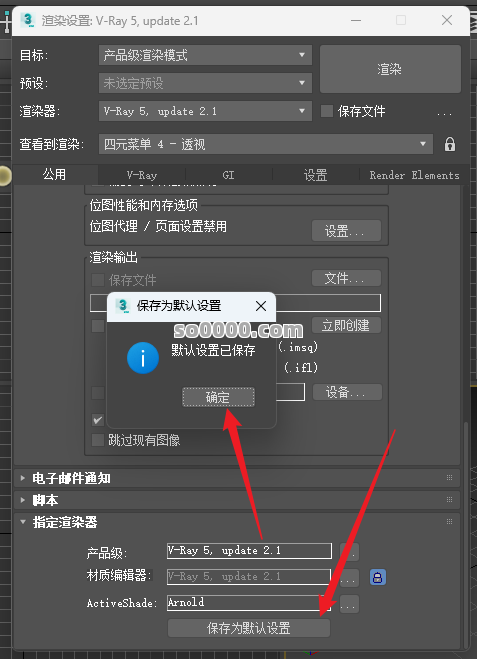The image size is (477, 659).
Task: Uncheck the checked box above 跳过现有图像
Action: coord(98,419)
